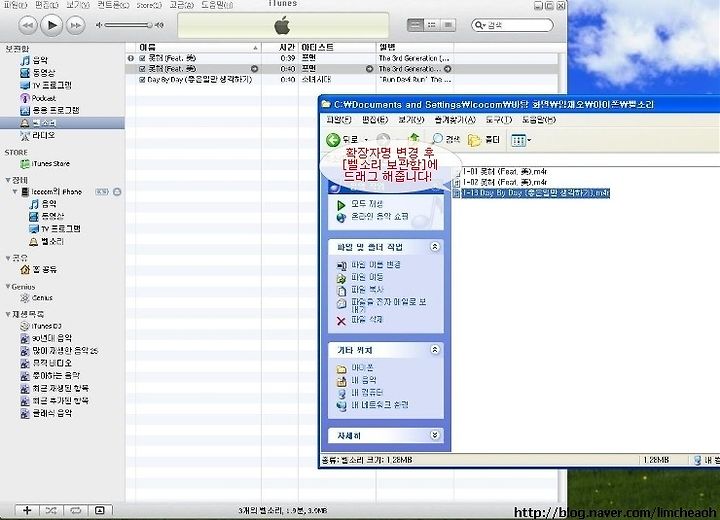Expand 자세히 panel
Screen dimensions: 720x520
[434, 435]
